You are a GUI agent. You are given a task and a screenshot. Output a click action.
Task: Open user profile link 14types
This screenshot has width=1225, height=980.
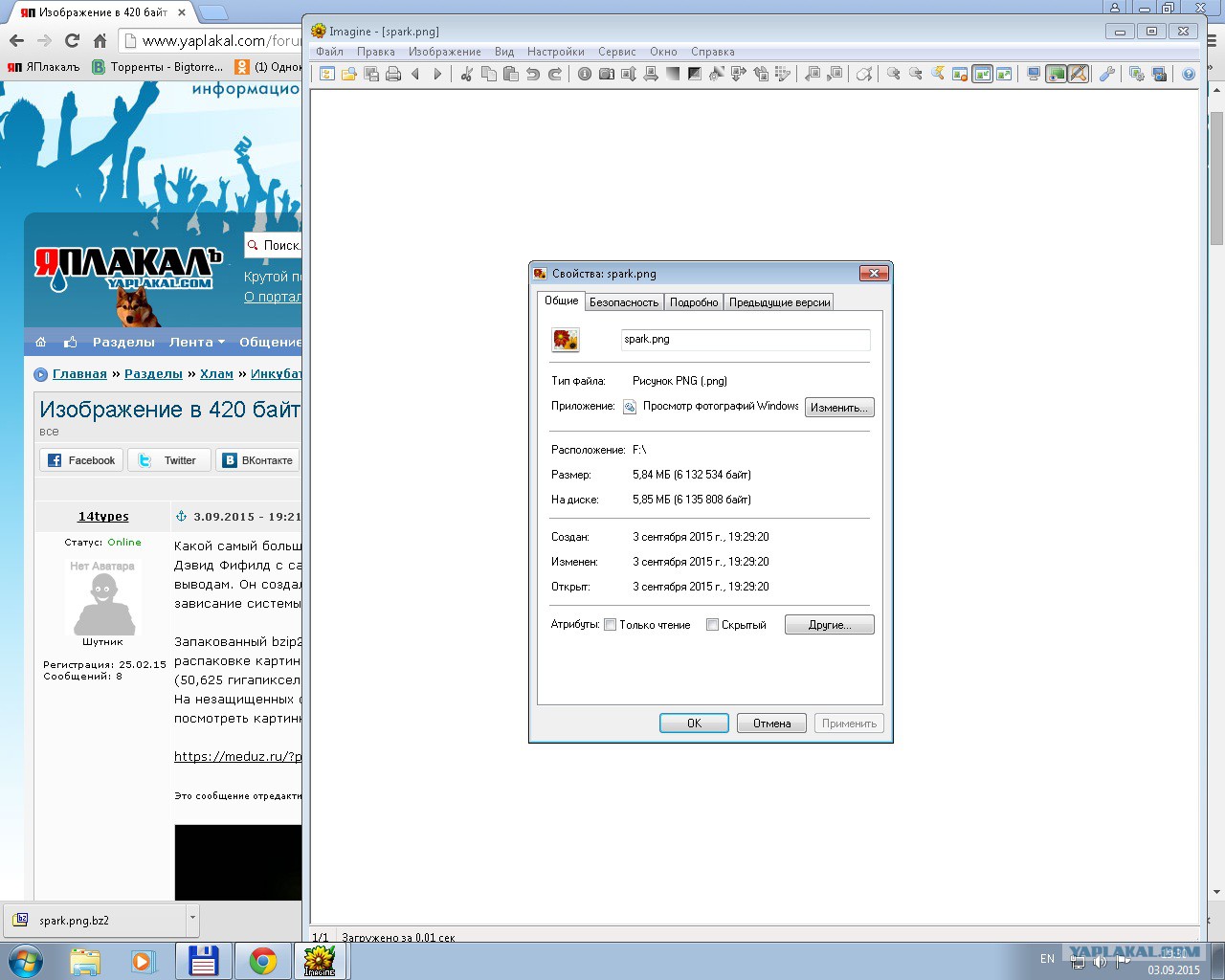coord(103,517)
